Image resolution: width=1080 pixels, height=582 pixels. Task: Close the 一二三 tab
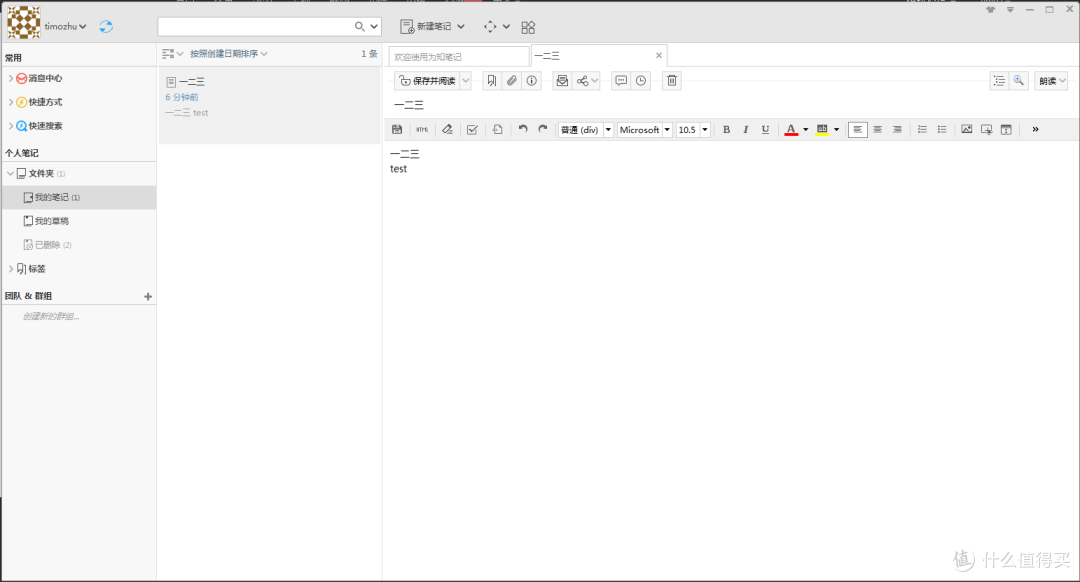coord(658,56)
